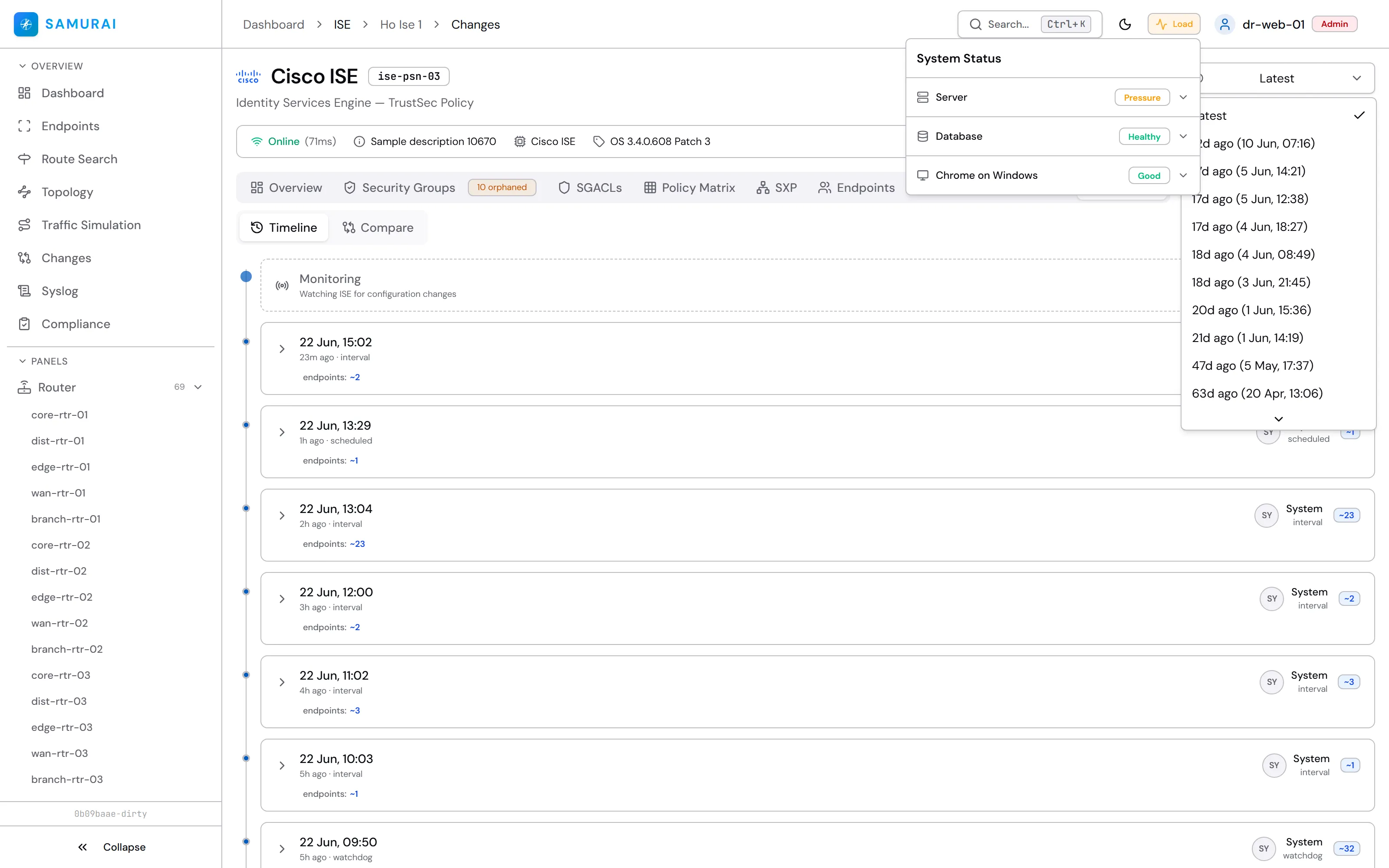This screenshot has height=868, width=1389.
Task: Toggle dark mode moon icon
Action: tap(1125, 24)
